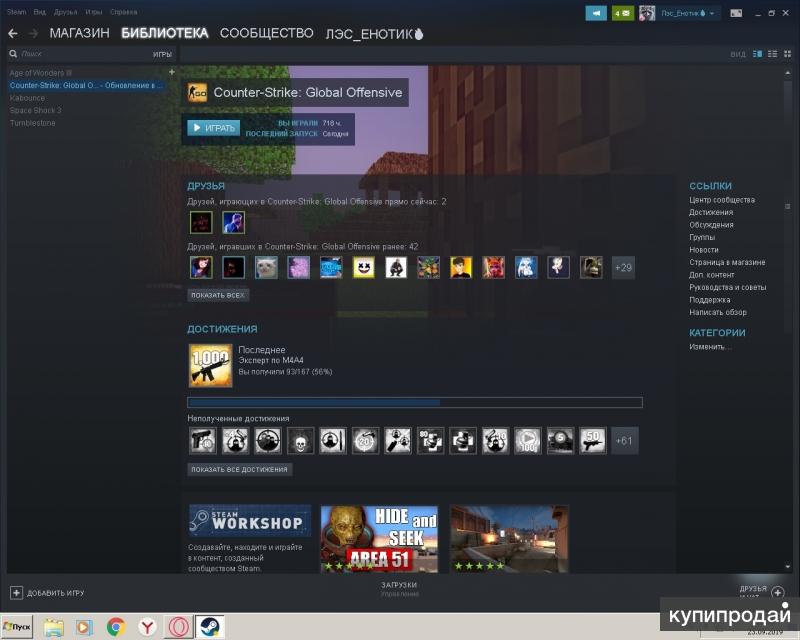Open the M4A4 Expert 1,000 achievement icon
The width and height of the screenshot is (800, 640).
coord(210,365)
